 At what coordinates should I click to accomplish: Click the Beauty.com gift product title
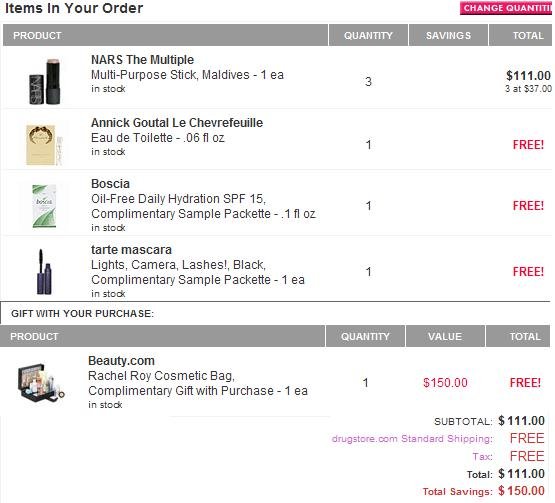(121, 361)
